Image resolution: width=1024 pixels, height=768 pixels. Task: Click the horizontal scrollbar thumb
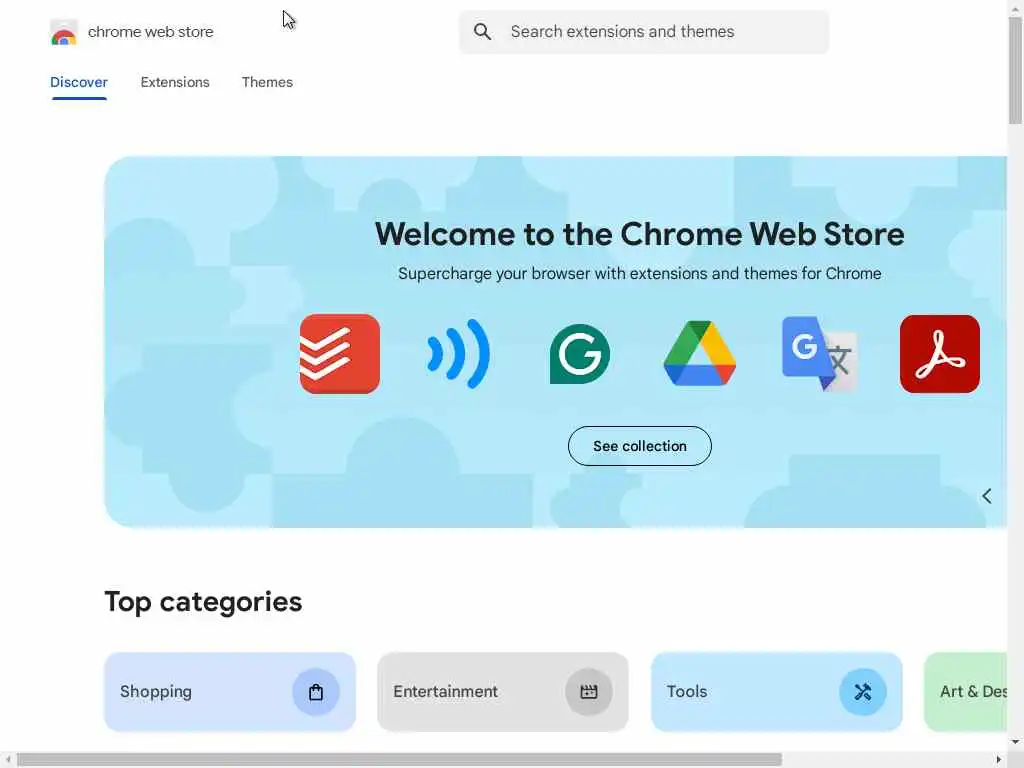click(399, 760)
